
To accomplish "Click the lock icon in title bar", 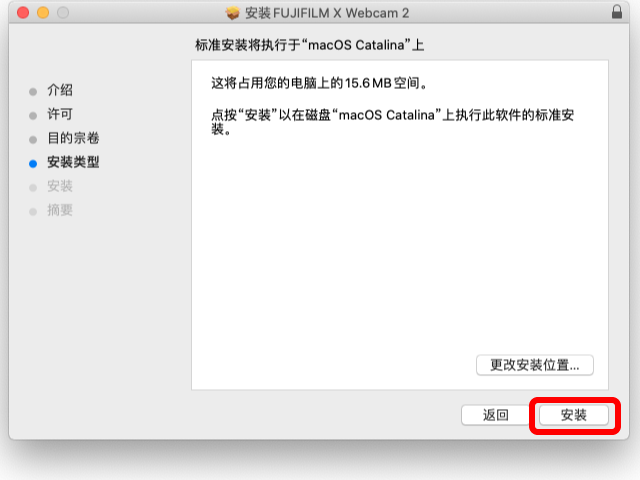I will click(x=617, y=12).
